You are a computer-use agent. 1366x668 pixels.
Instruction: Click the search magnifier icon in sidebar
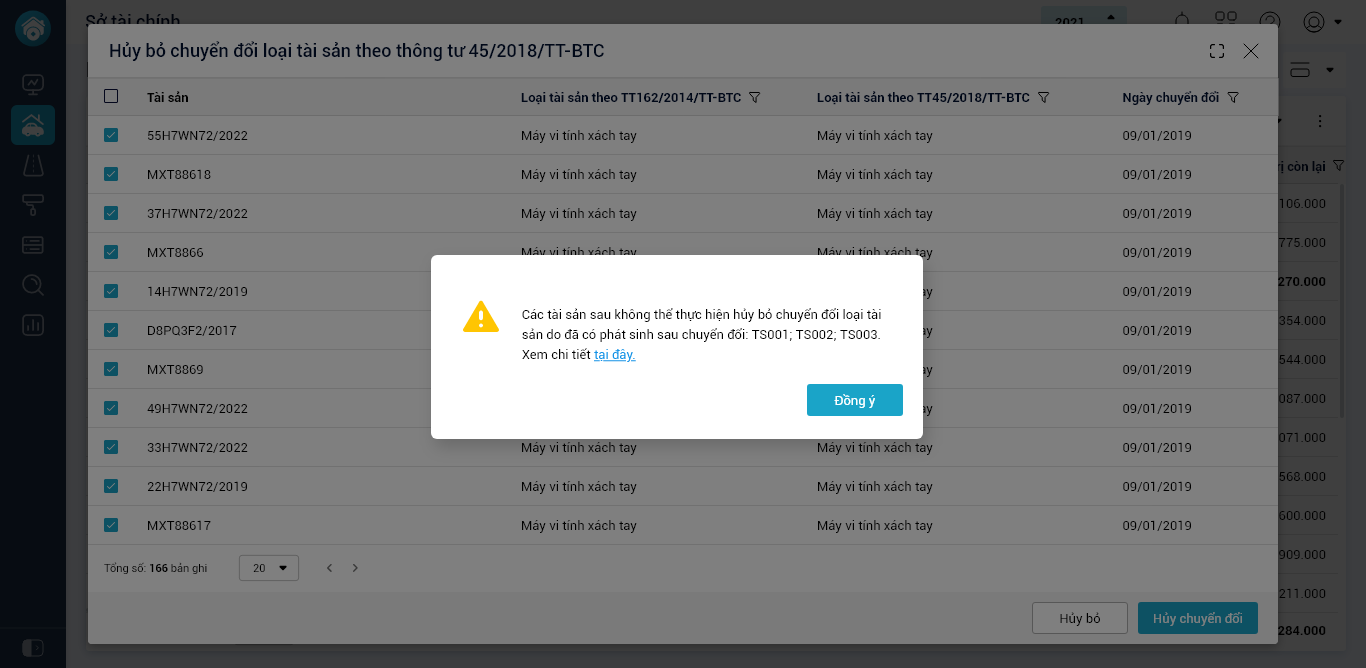[33, 285]
